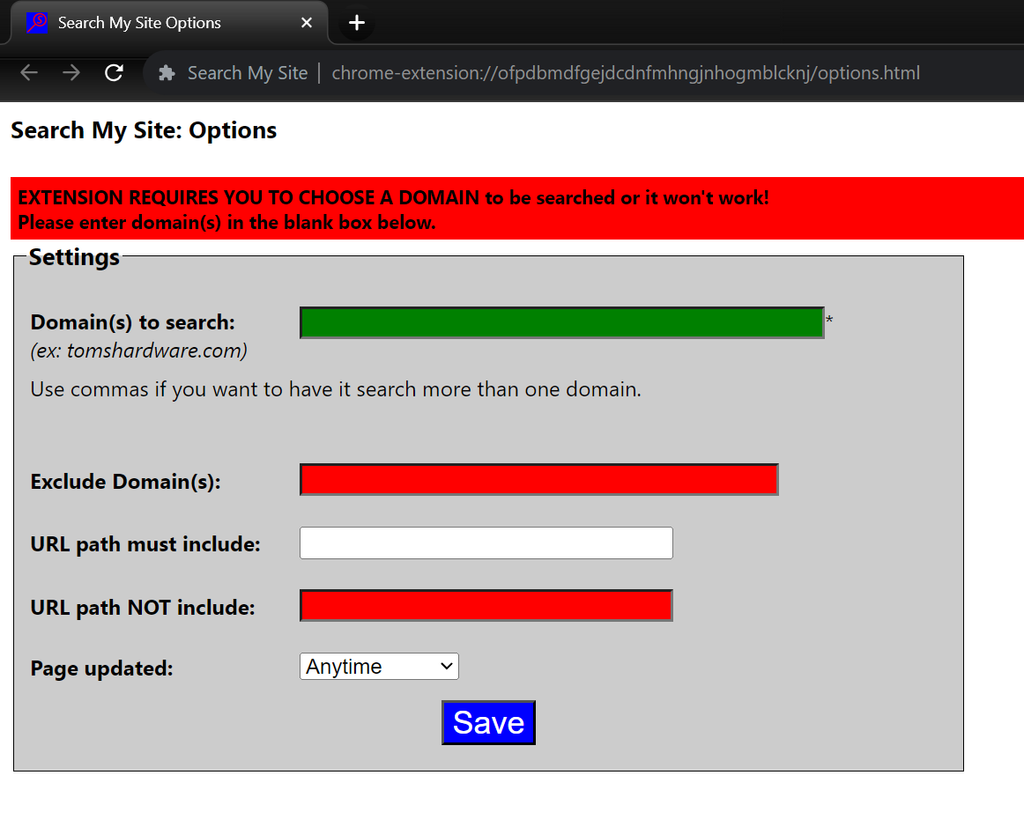Switch to the Search My Site Options tab
Image resolution: width=1024 pixels, height=827 pixels.
(x=160, y=22)
